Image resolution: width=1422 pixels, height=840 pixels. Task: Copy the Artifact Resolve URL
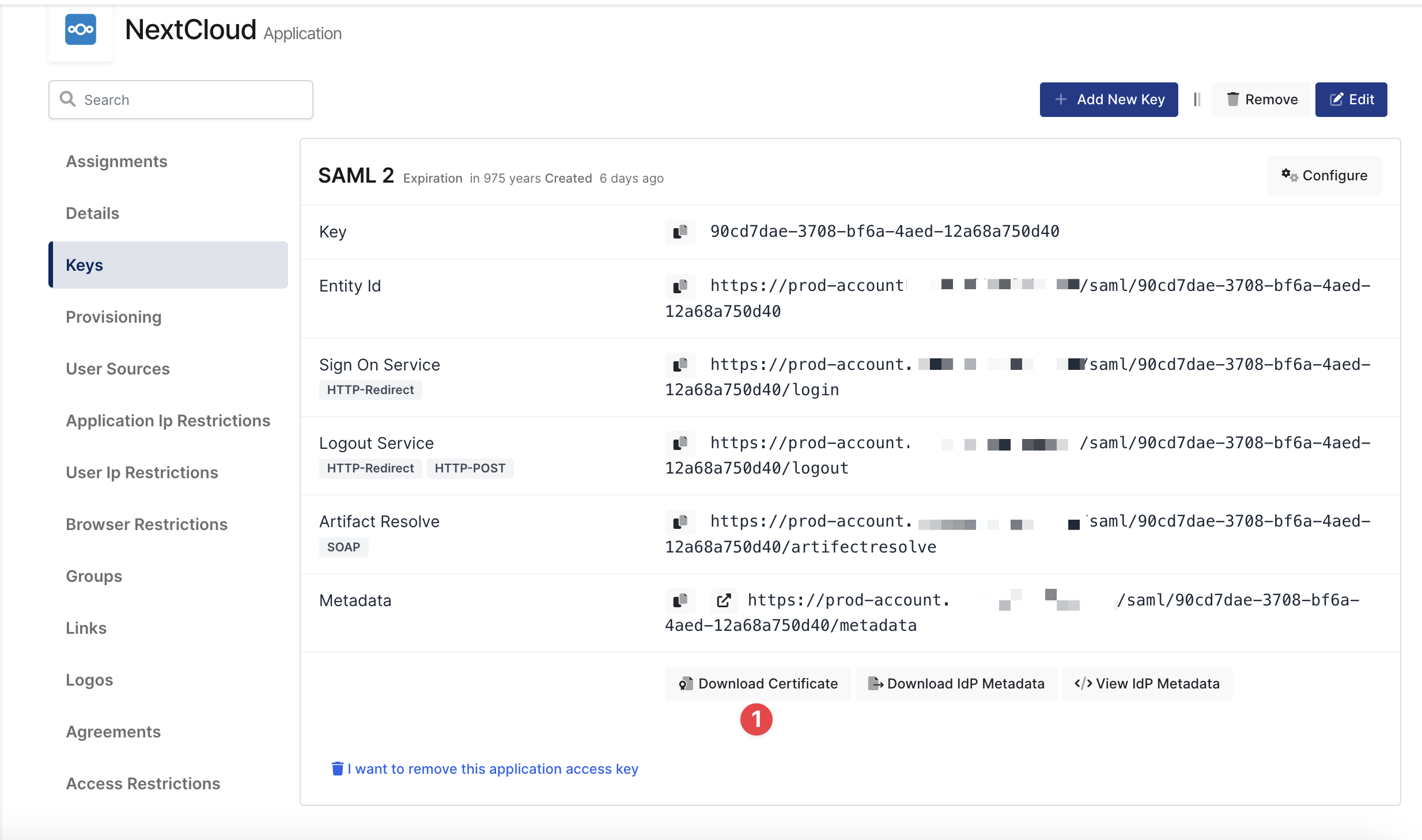point(680,522)
